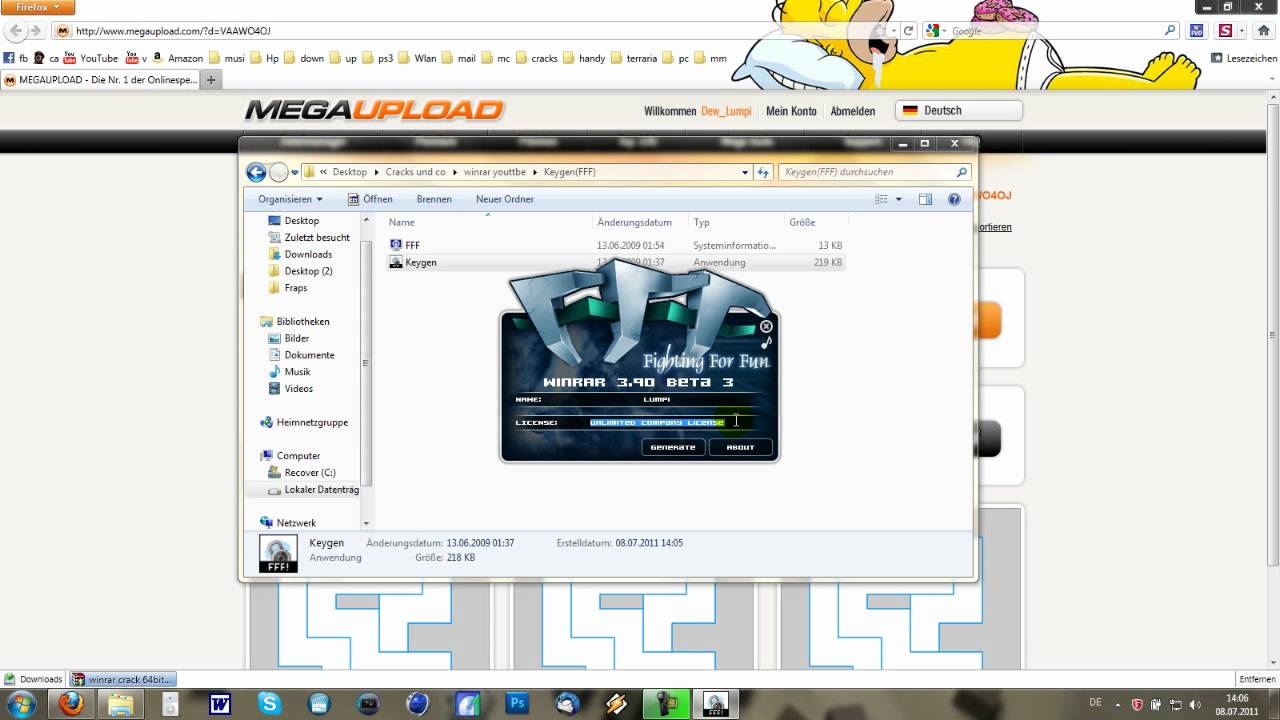The image size is (1280, 720).
Task: Open Dokumente library
Action: click(x=309, y=355)
